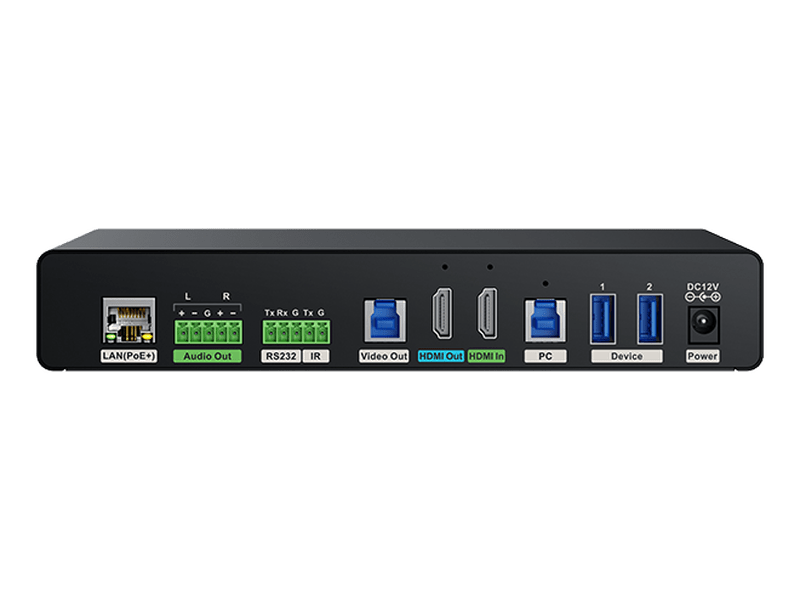800x600 pixels.
Task: Click the R channel label
Action: pyautogui.click(x=226, y=296)
